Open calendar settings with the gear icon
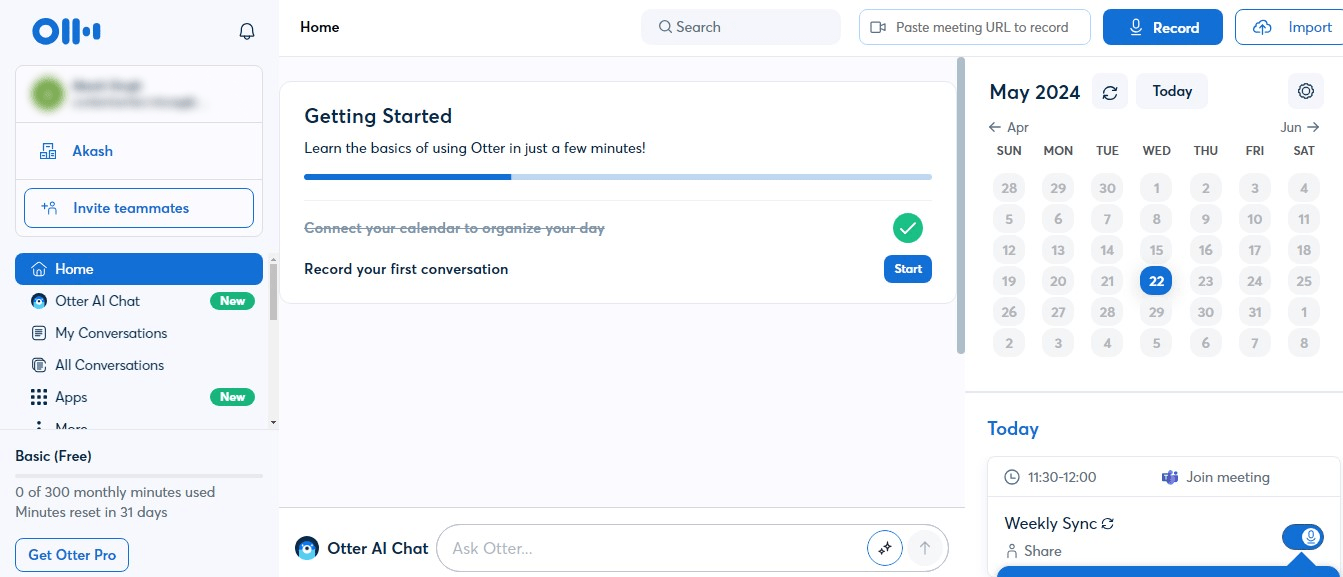Image resolution: width=1343 pixels, height=577 pixels. tap(1306, 90)
